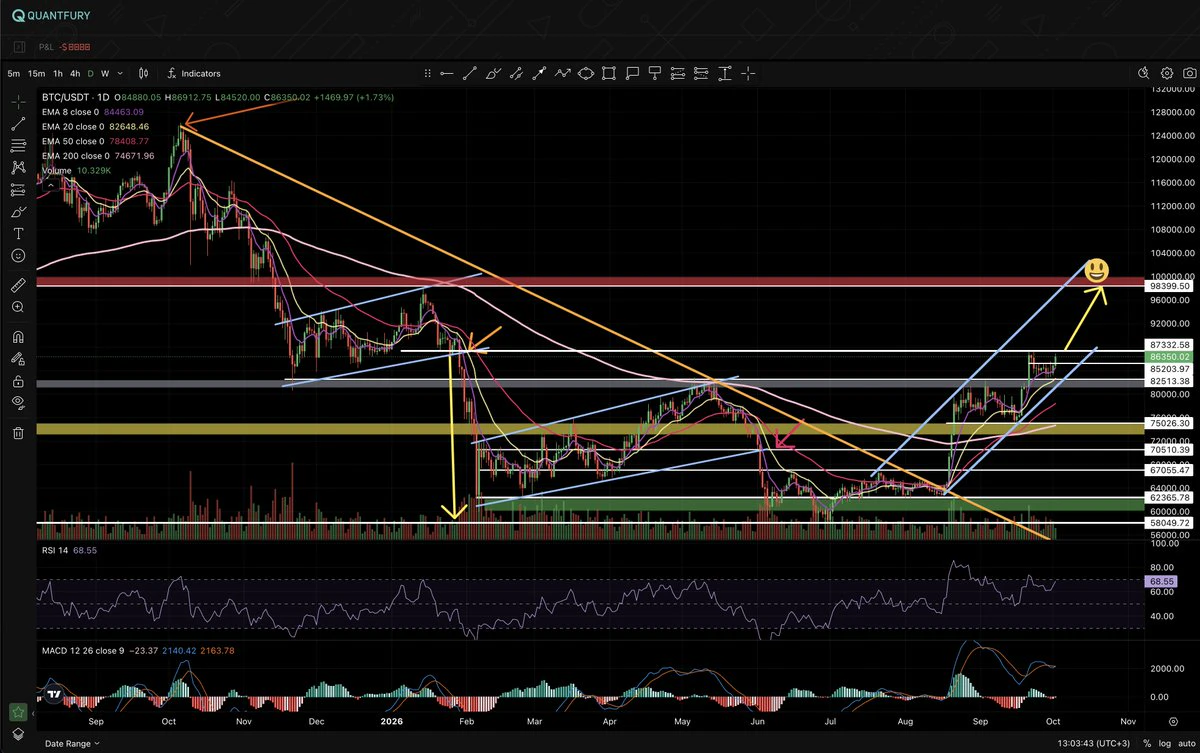Select the weekly W timeframe
This screenshot has height=753, width=1200.
tap(105, 73)
